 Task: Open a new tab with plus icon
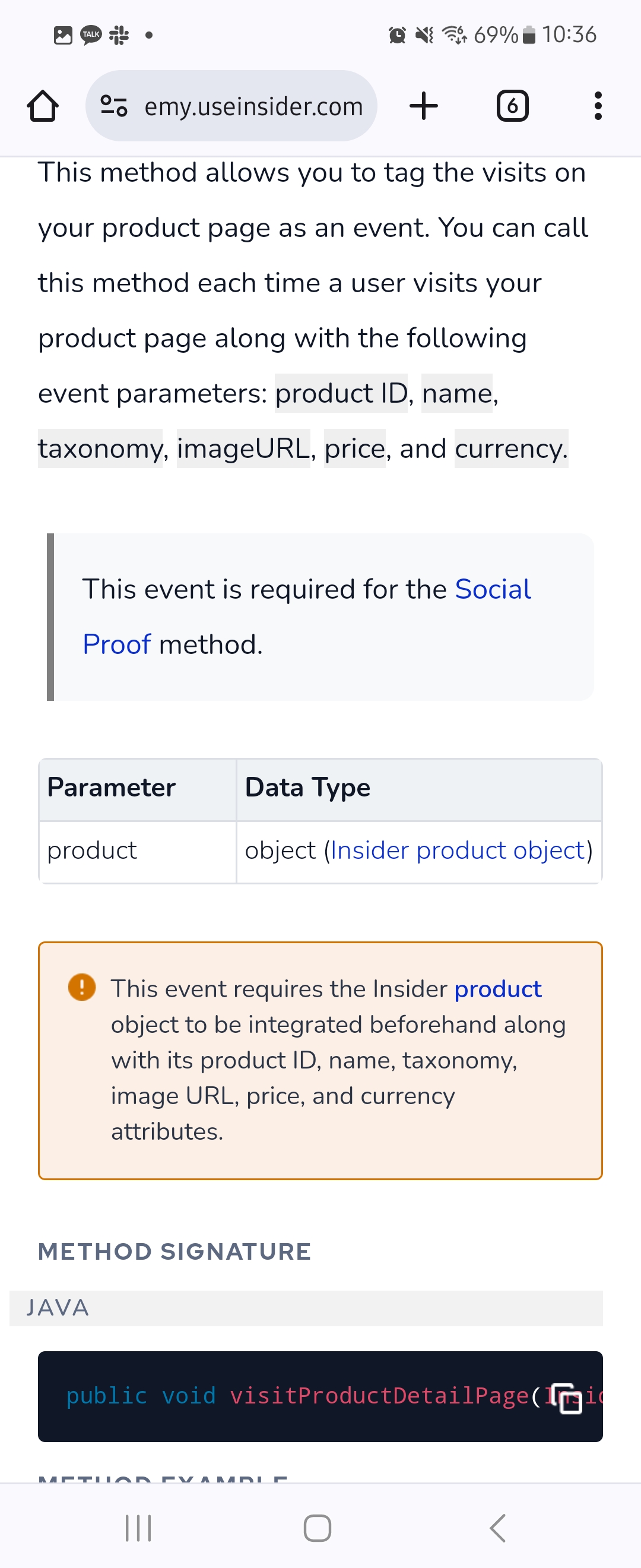pyautogui.click(x=424, y=106)
